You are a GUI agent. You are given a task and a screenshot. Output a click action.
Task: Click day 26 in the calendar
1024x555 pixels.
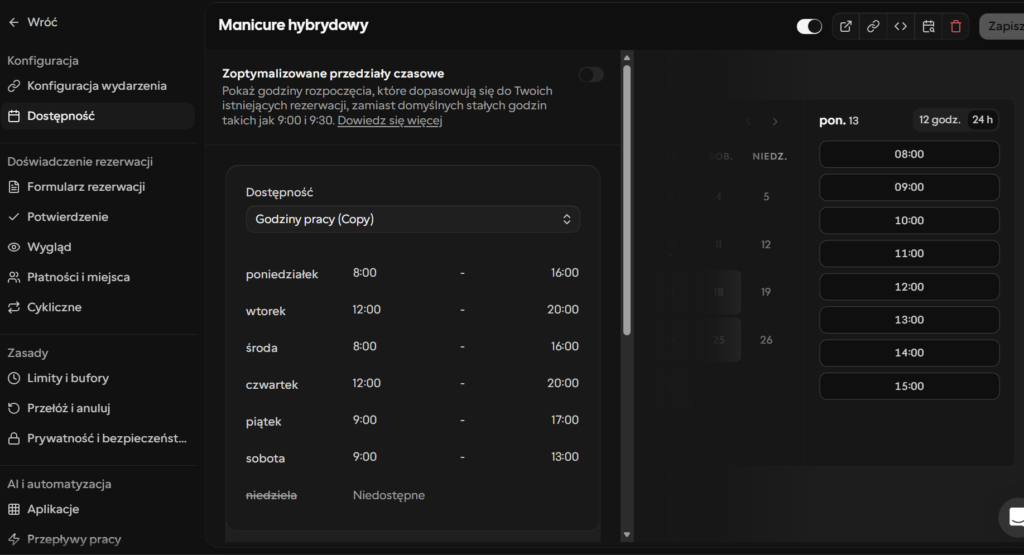pos(766,340)
